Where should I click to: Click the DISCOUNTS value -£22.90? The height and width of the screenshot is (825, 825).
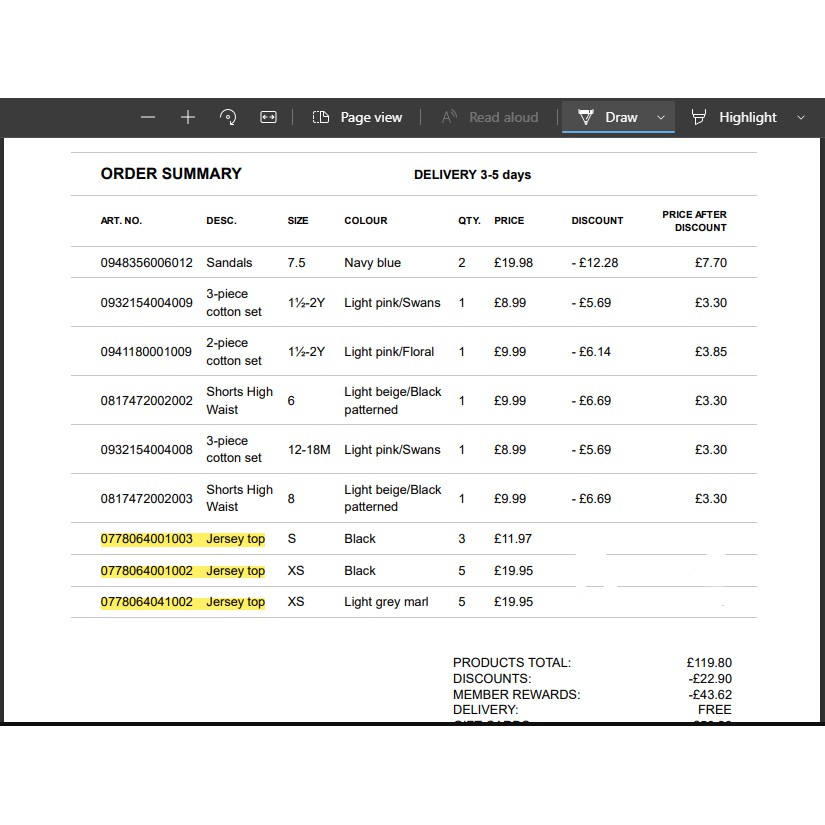710,678
